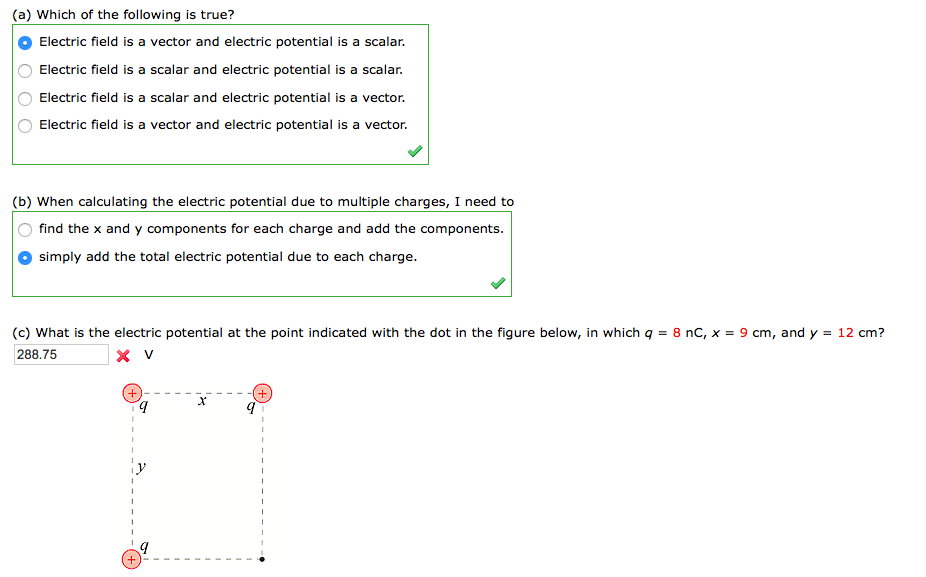Select 'Electric field is a scalar and electric potential is a scalar'
This screenshot has width=926, height=577.
click(x=24, y=70)
